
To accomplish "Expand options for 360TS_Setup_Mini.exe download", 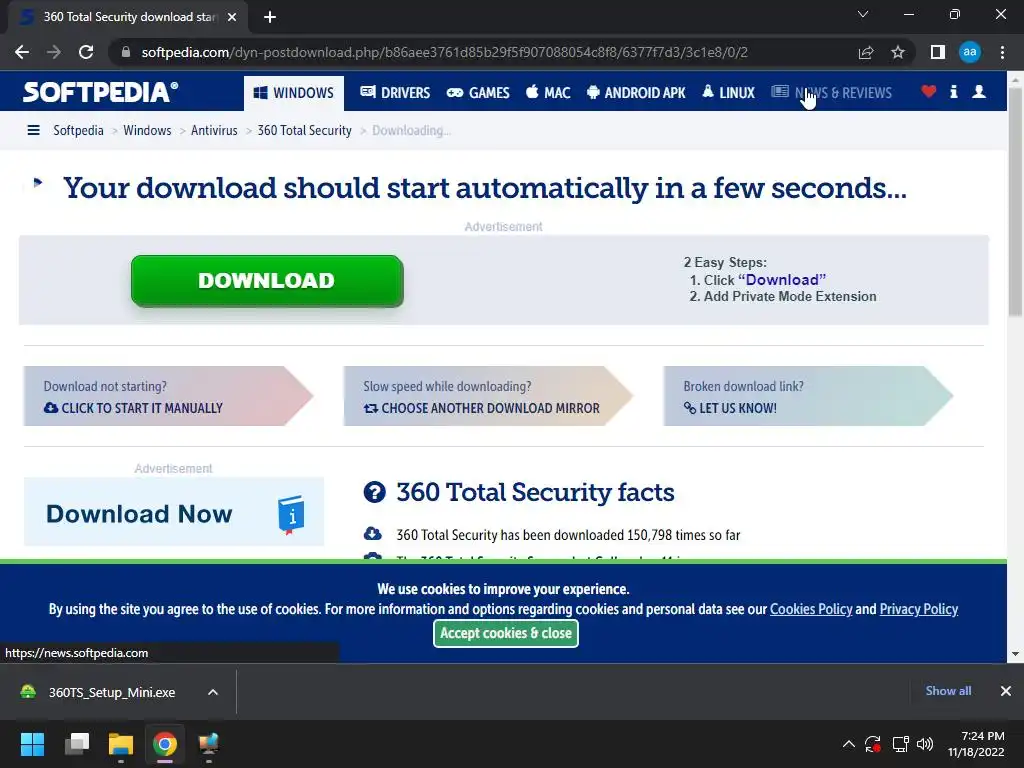I will [x=213, y=692].
